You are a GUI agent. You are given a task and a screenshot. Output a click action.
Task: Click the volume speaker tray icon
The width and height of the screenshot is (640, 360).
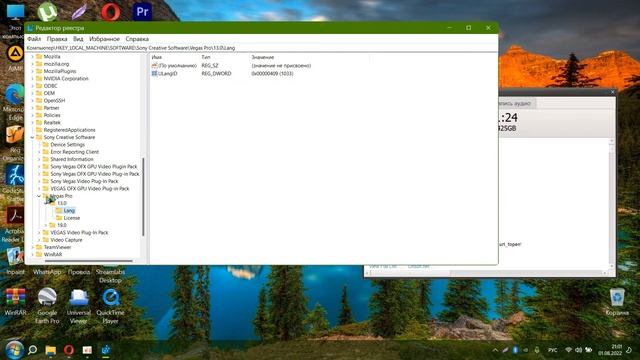[x=578, y=350]
